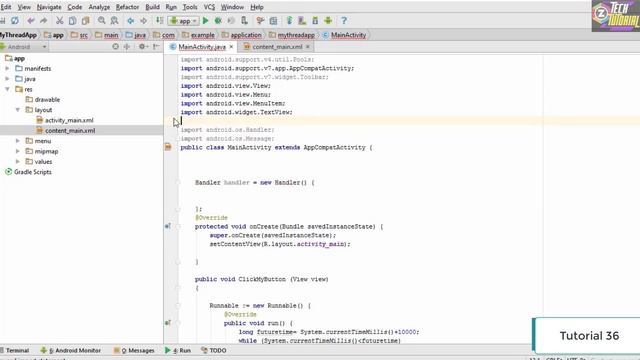The height and width of the screenshot is (360, 640).
Task: Open the Code menu
Action: (75, 7)
